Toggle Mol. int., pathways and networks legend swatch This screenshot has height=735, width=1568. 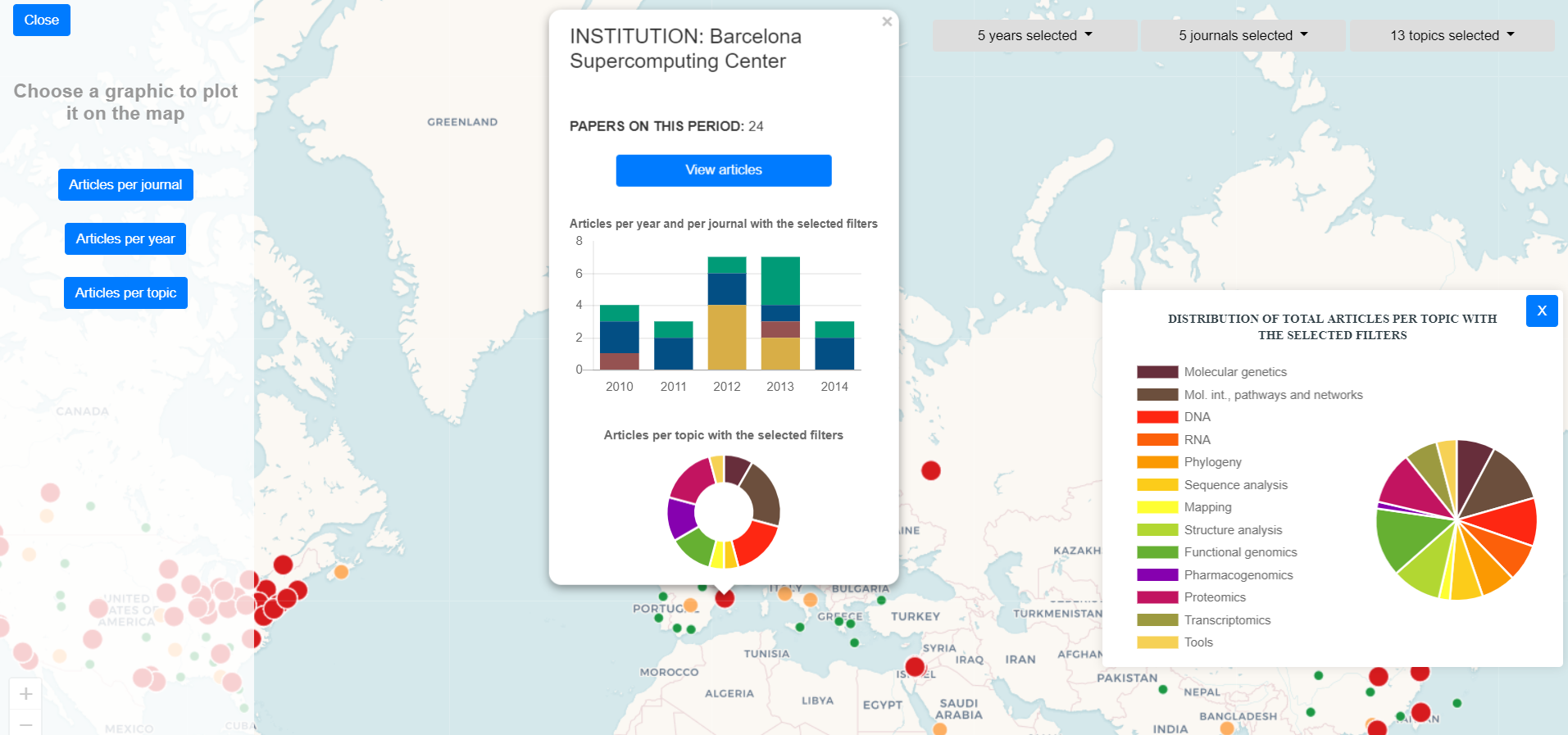1157,394
